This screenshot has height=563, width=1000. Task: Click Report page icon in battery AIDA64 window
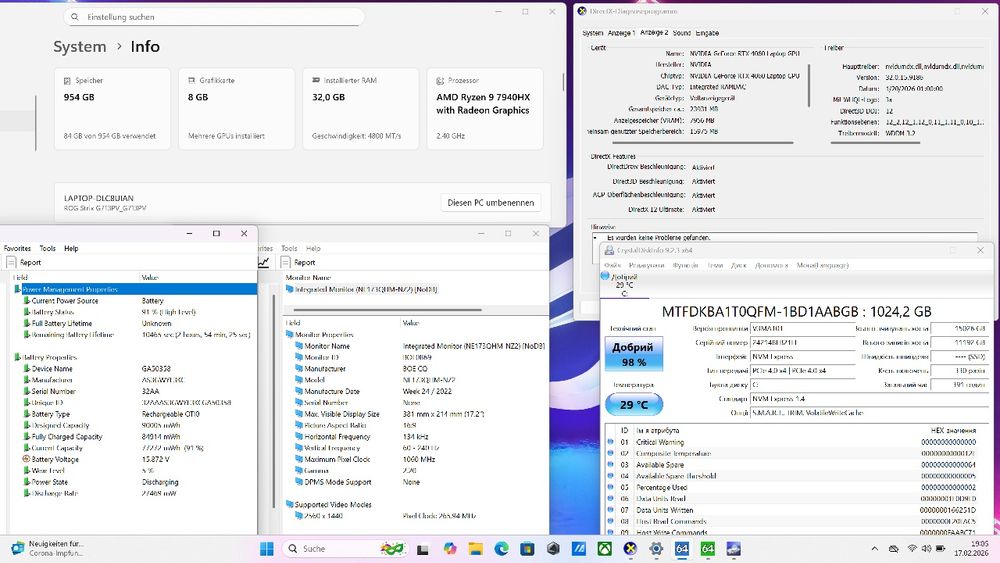11,262
